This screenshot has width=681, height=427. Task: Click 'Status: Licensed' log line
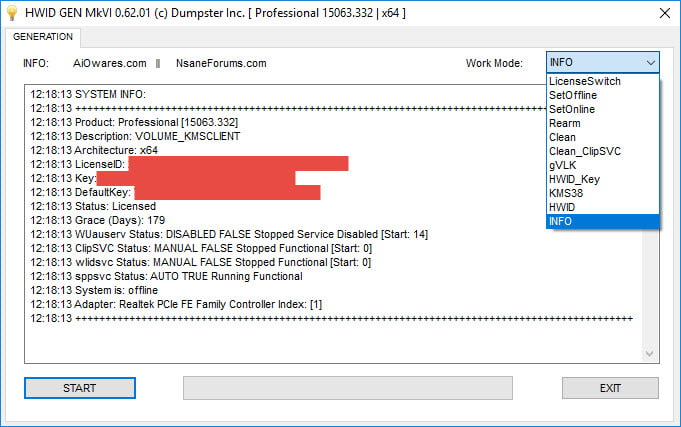pos(93,206)
